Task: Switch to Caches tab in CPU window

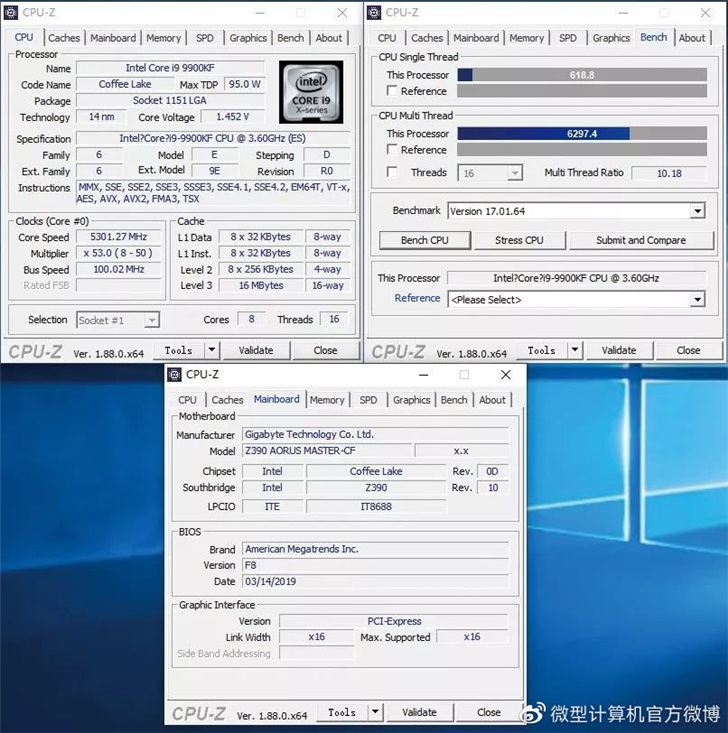Action: point(64,38)
